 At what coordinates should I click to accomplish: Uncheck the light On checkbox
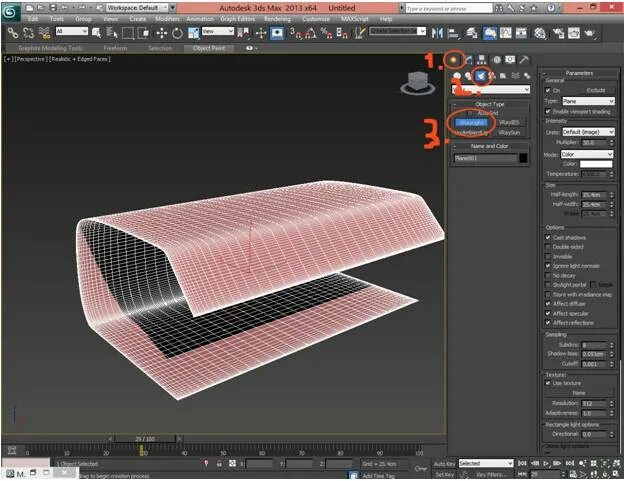tap(548, 90)
